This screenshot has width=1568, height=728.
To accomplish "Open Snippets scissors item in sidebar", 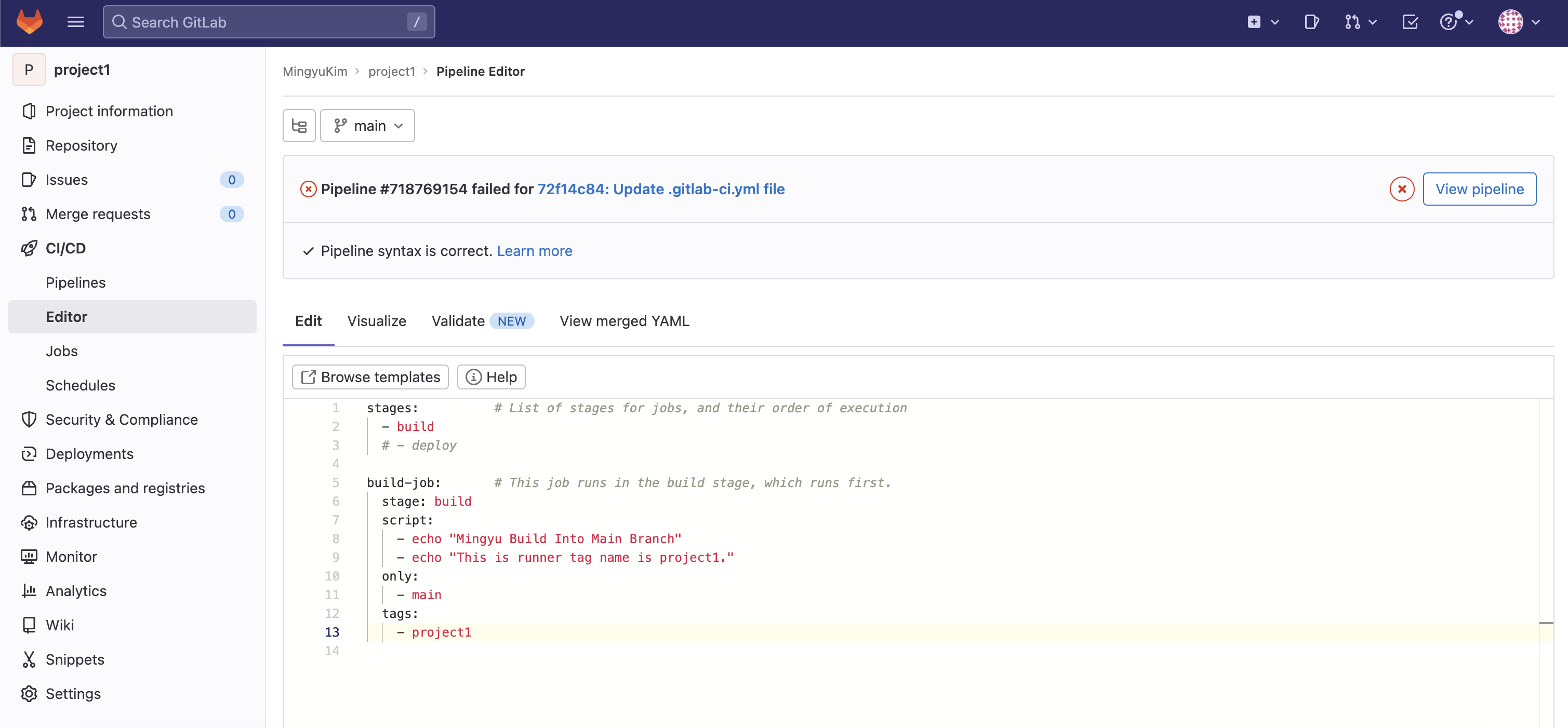I will coord(74,659).
